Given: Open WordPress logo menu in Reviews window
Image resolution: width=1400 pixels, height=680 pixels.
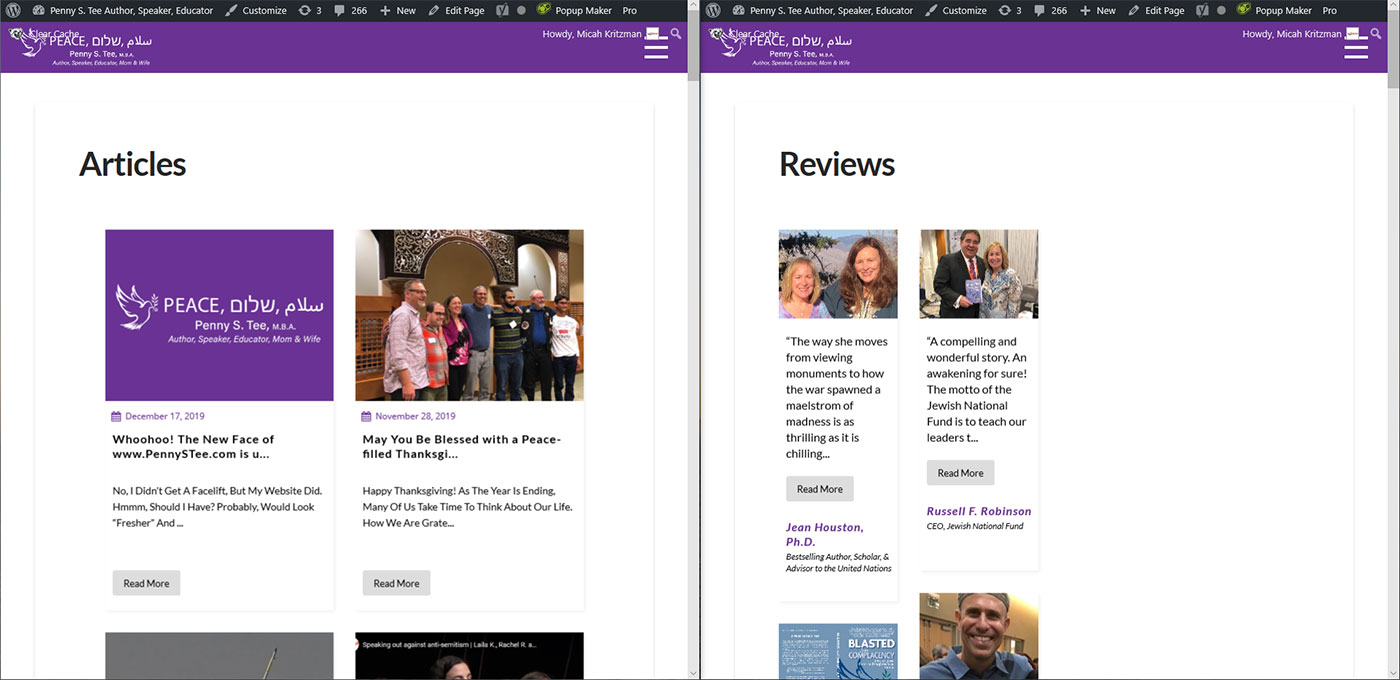Looking at the screenshot, I should tap(713, 10).
